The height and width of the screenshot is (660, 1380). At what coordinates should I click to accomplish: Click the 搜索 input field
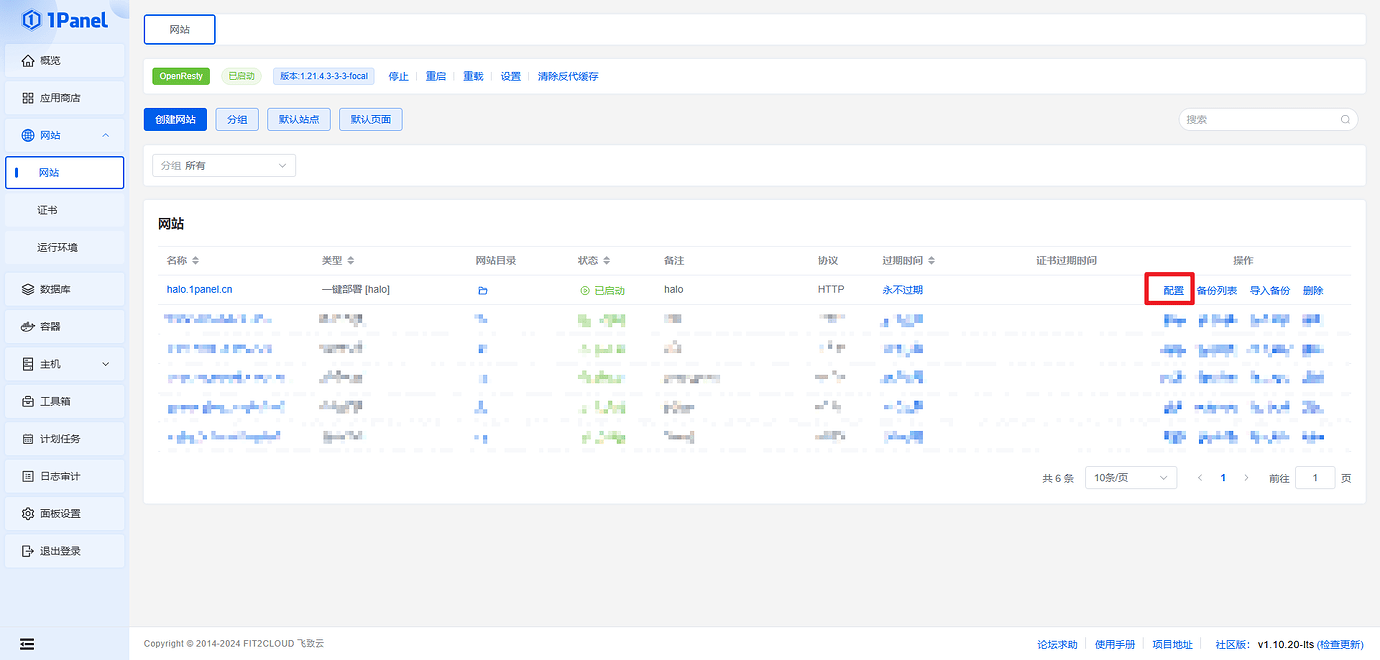[1260, 120]
